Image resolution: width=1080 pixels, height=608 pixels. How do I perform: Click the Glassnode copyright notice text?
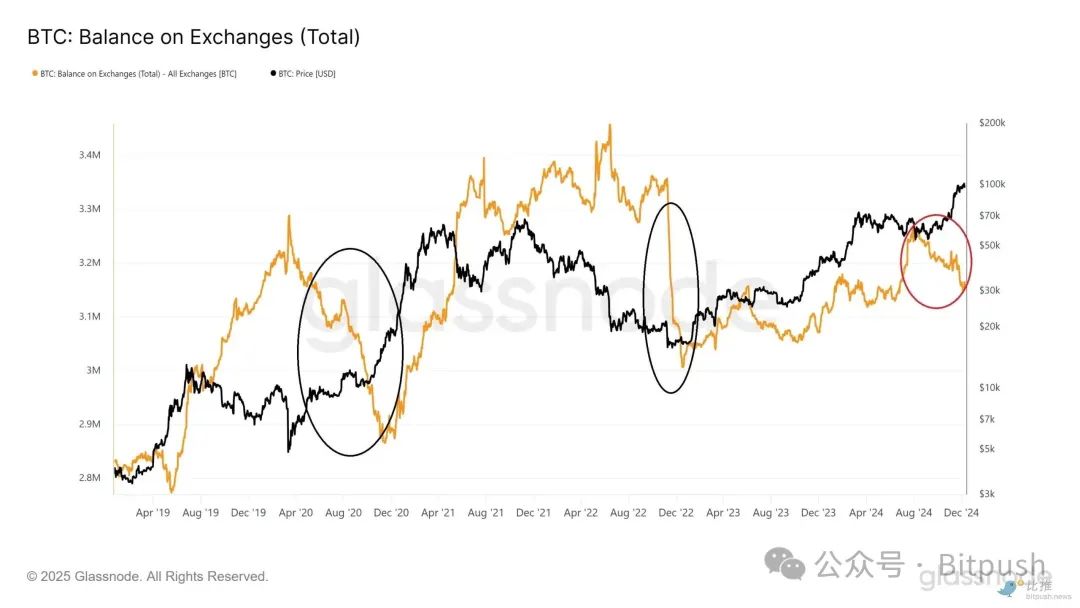pyautogui.click(x=147, y=576)
